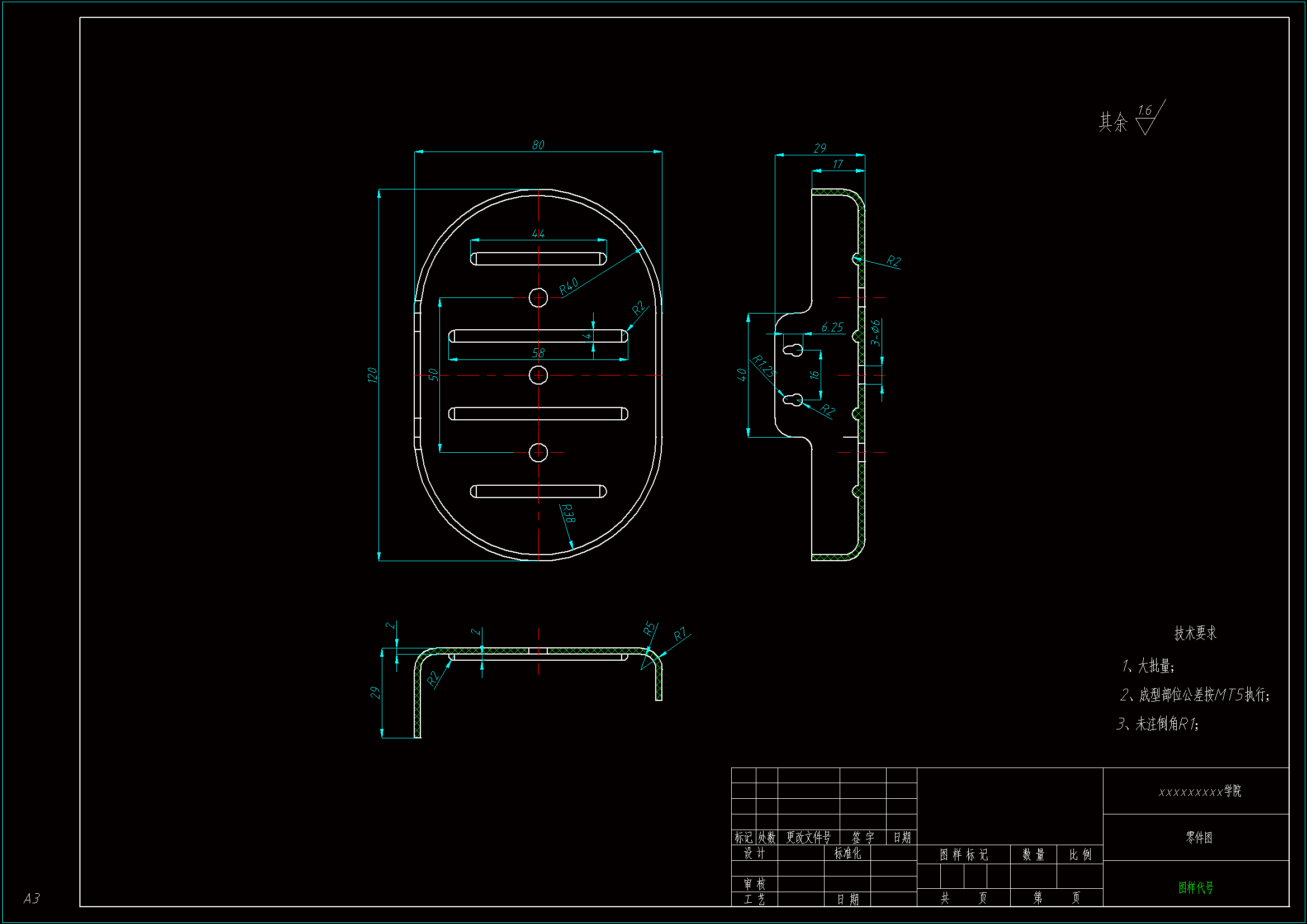Select the R1.25 radius annotation

[x=764, y=366]
